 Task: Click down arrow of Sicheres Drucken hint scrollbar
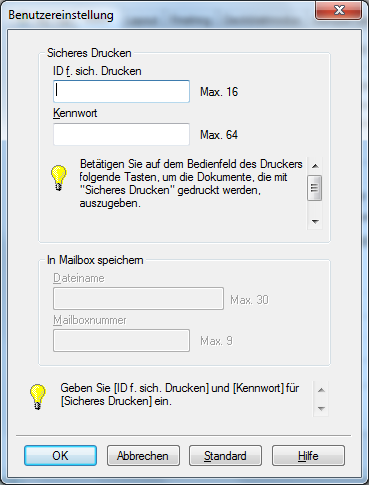[x=315, y=221]
